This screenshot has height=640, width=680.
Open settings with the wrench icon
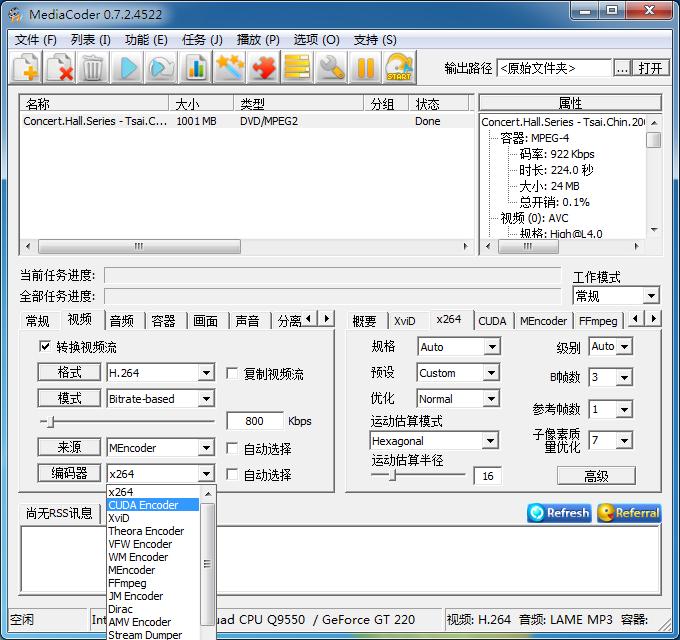331,67
